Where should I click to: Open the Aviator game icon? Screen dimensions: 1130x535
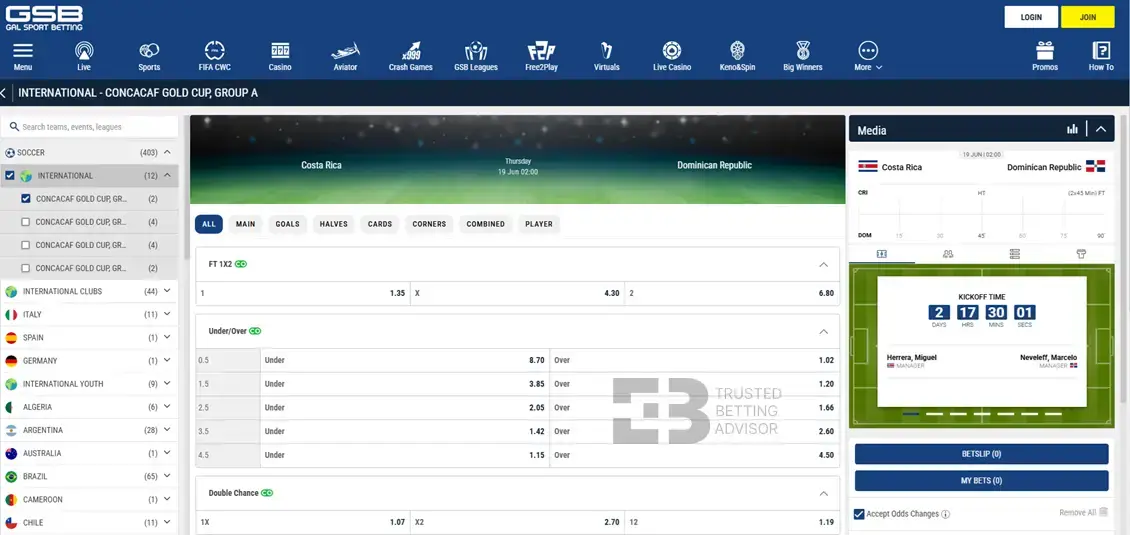345,51
